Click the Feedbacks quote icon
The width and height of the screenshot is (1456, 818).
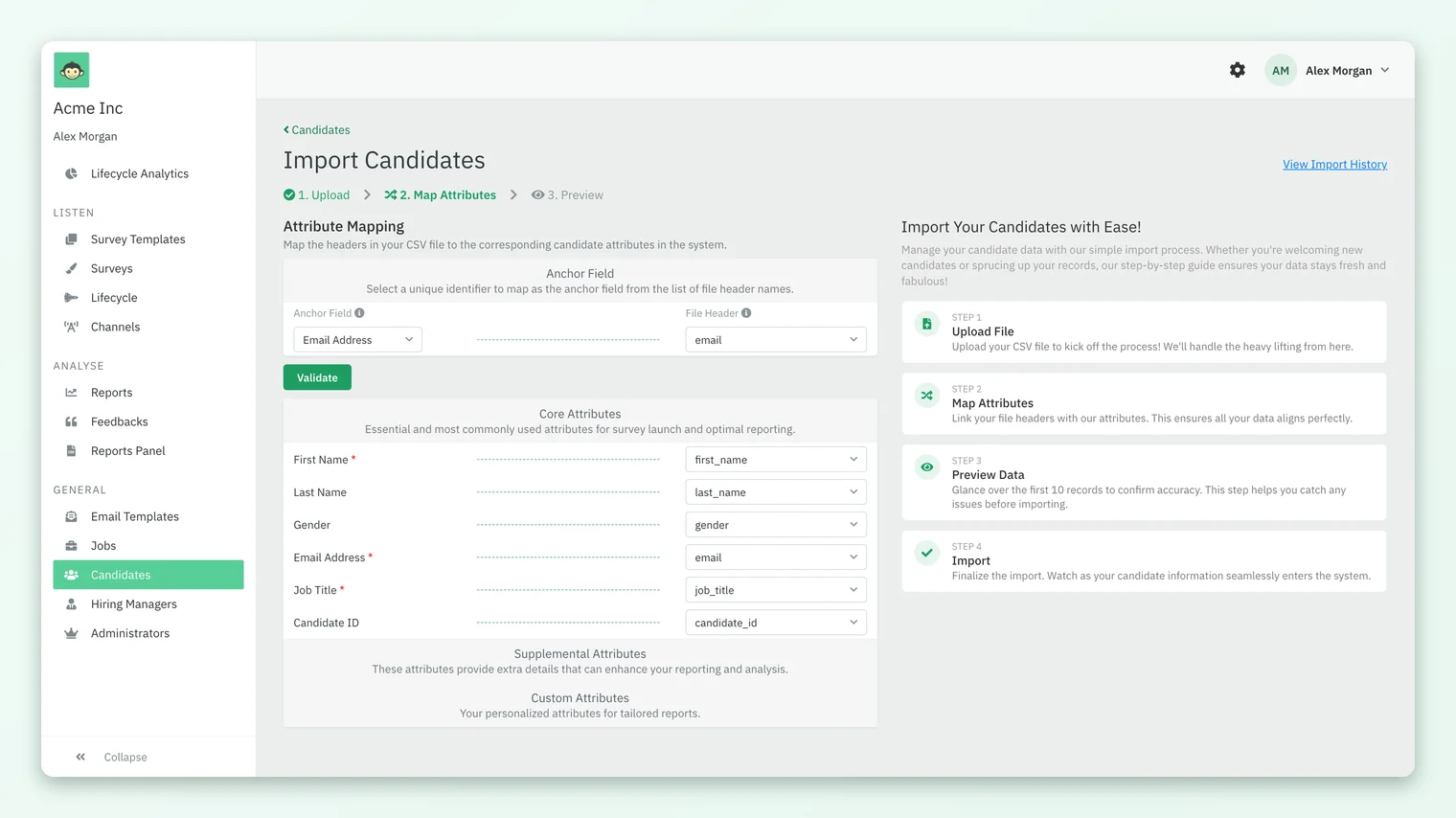coord(71,421)
